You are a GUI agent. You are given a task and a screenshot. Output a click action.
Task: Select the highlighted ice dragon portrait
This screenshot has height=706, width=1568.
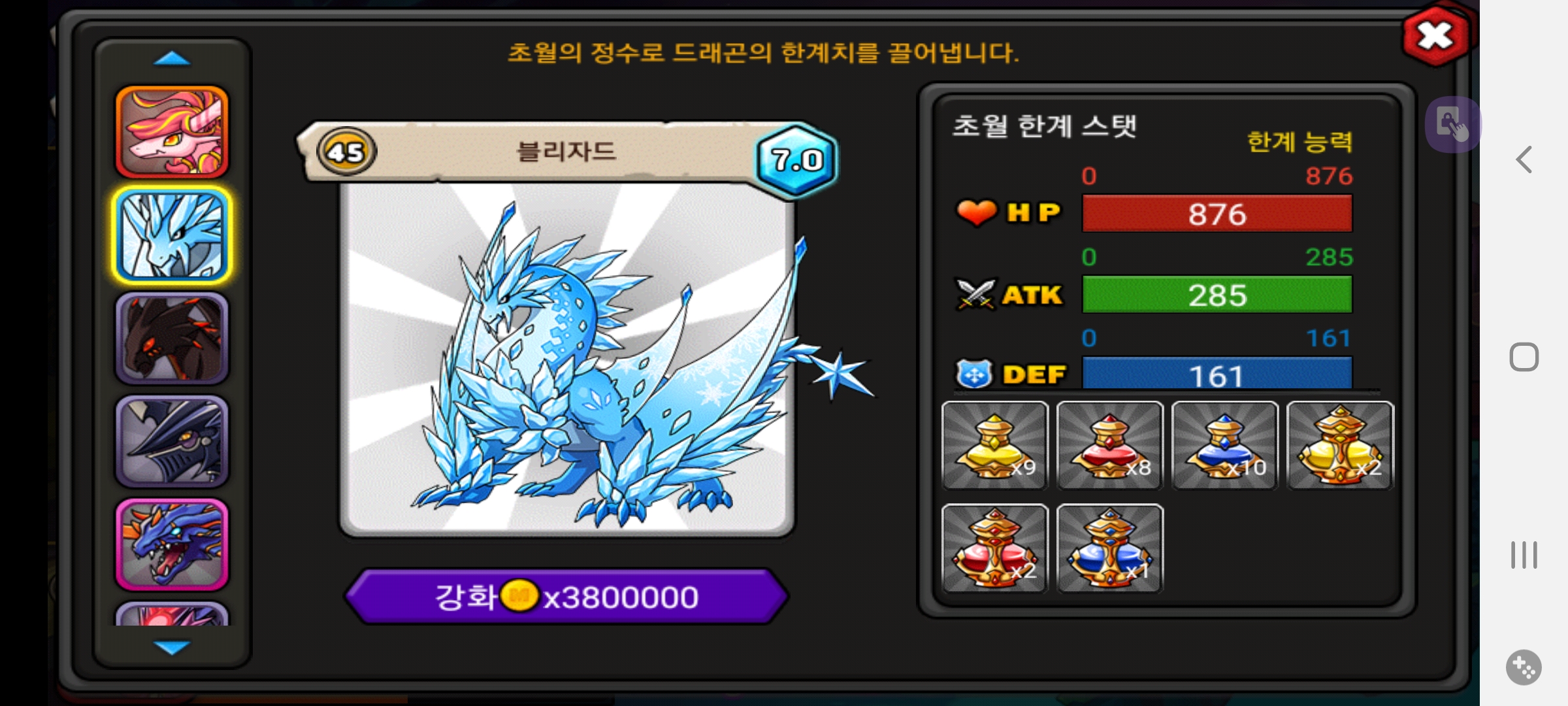(172, 235)
